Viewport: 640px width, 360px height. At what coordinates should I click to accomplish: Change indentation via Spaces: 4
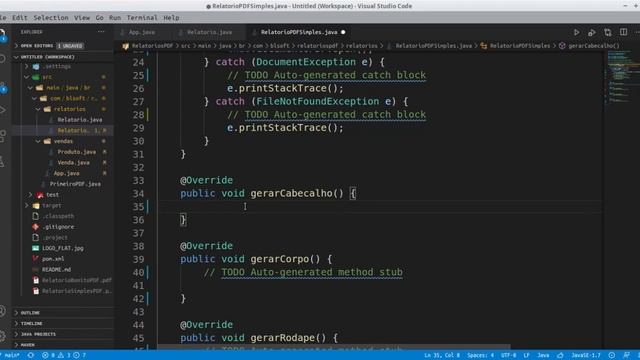pyautogui.click(x=480, y=355)
